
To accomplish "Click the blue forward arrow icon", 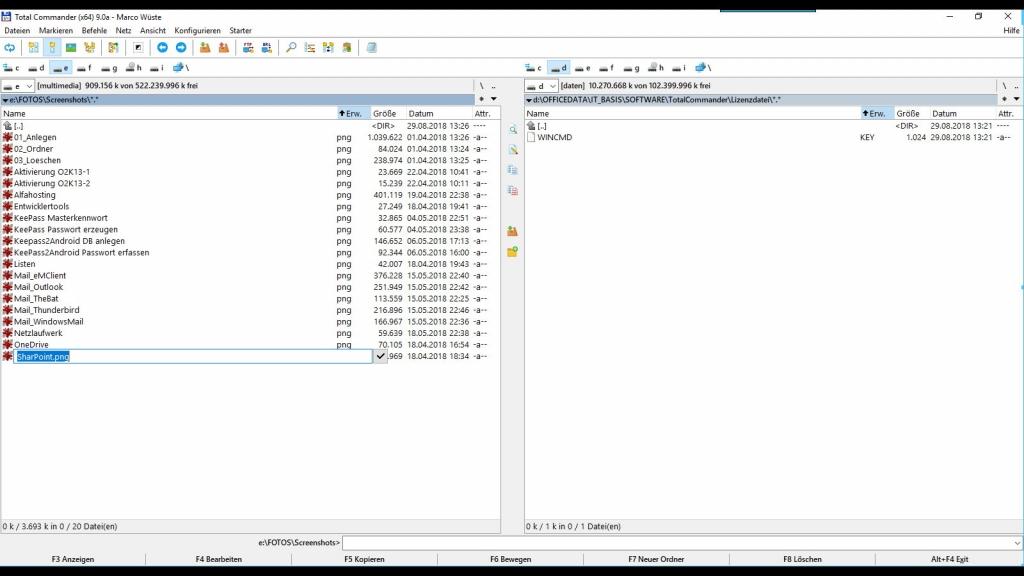I will pos(181,47).
